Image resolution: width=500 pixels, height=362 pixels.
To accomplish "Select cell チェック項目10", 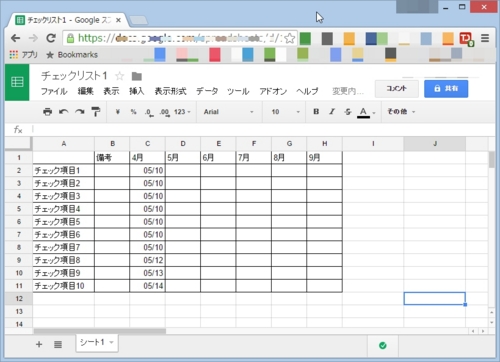I will click(64, 286).
